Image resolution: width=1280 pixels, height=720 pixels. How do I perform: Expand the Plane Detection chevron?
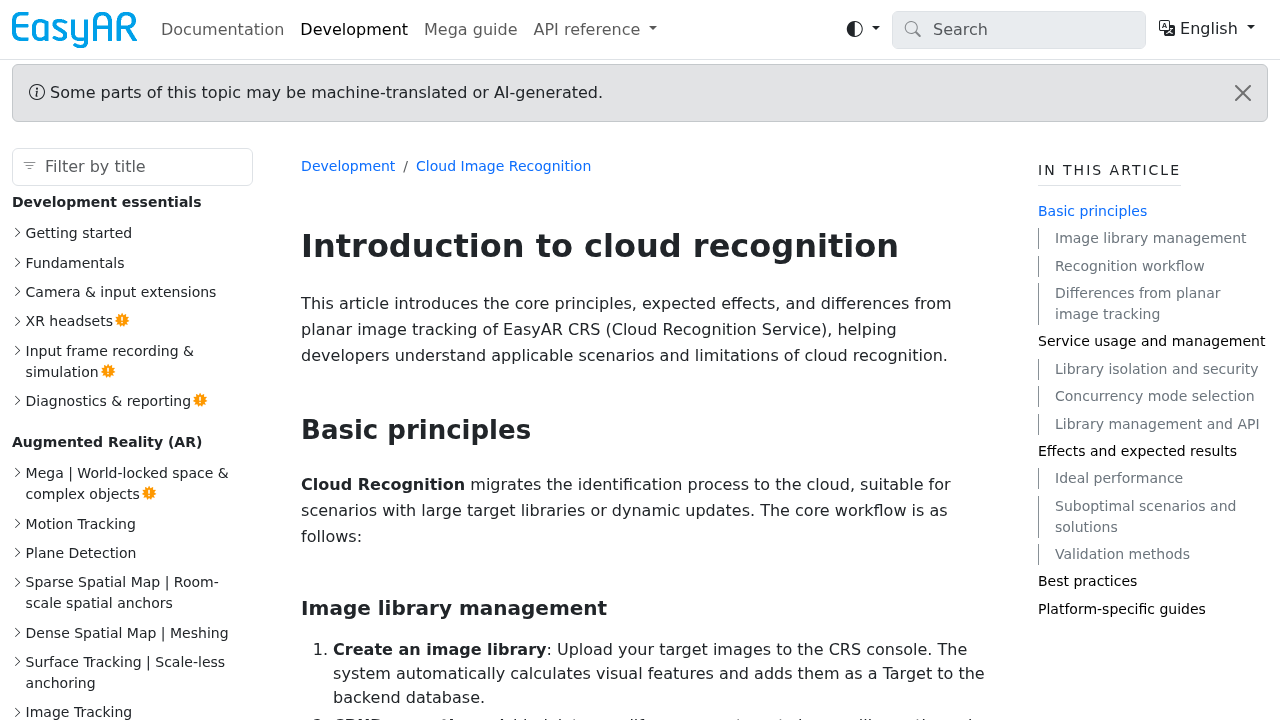(17, 553)
